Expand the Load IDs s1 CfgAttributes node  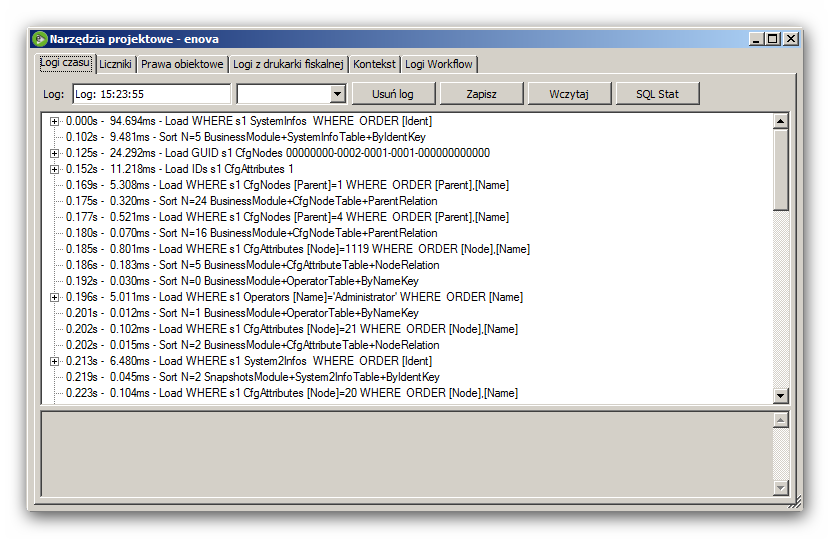[54, 169]
